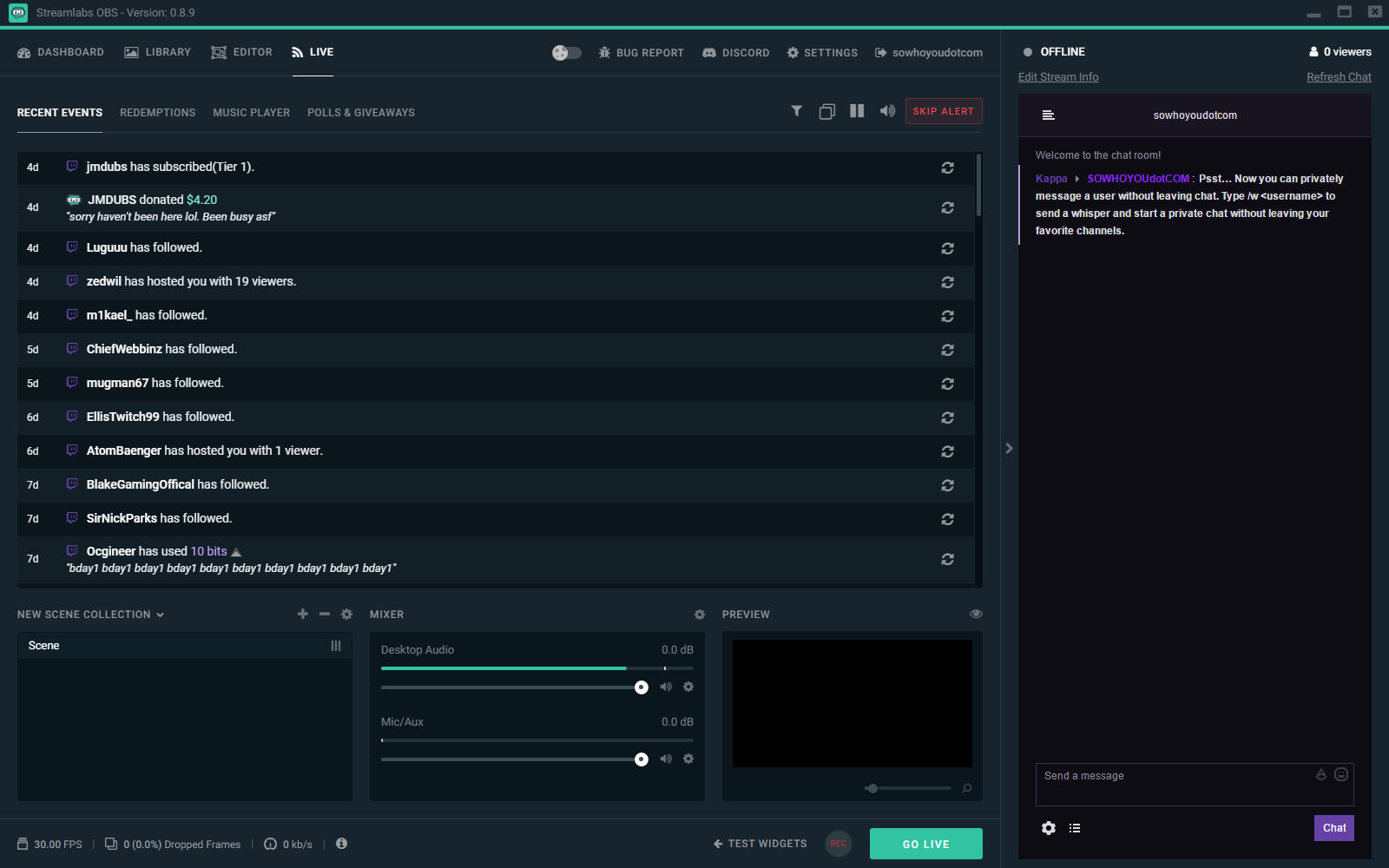
Task: Mute Desktop Audio
Action: click(x=666, y=687)
